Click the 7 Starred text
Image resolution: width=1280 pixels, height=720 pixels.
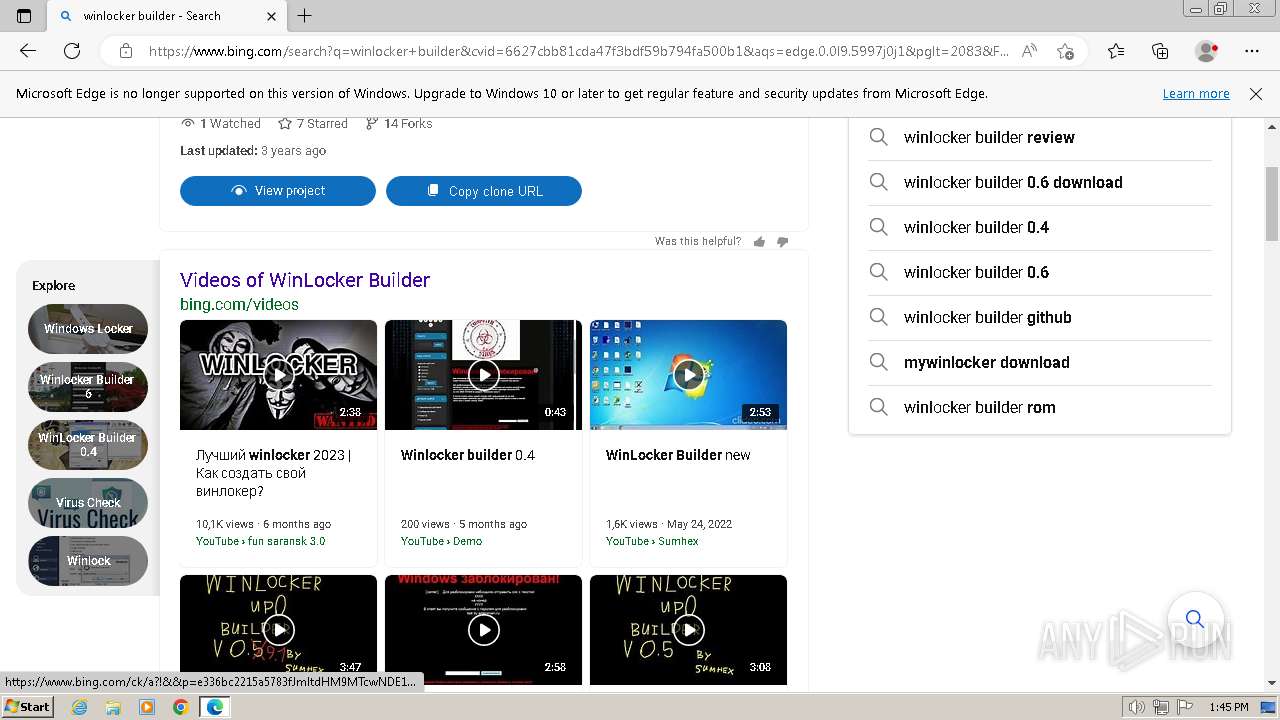pyautogui.click(x=322, y=124)
